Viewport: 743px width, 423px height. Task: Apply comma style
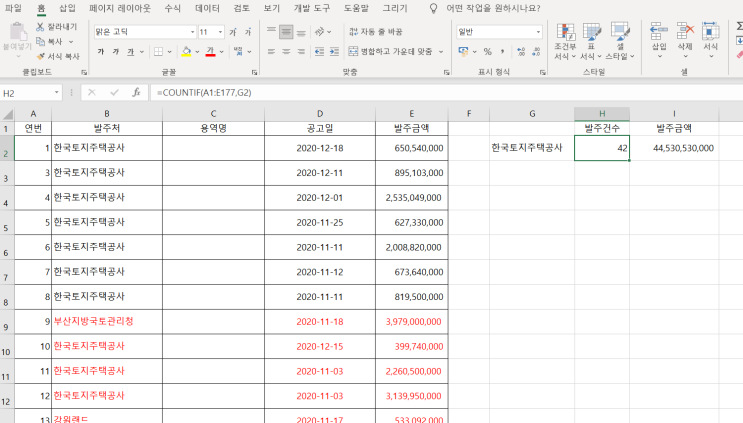pos(502,52)
